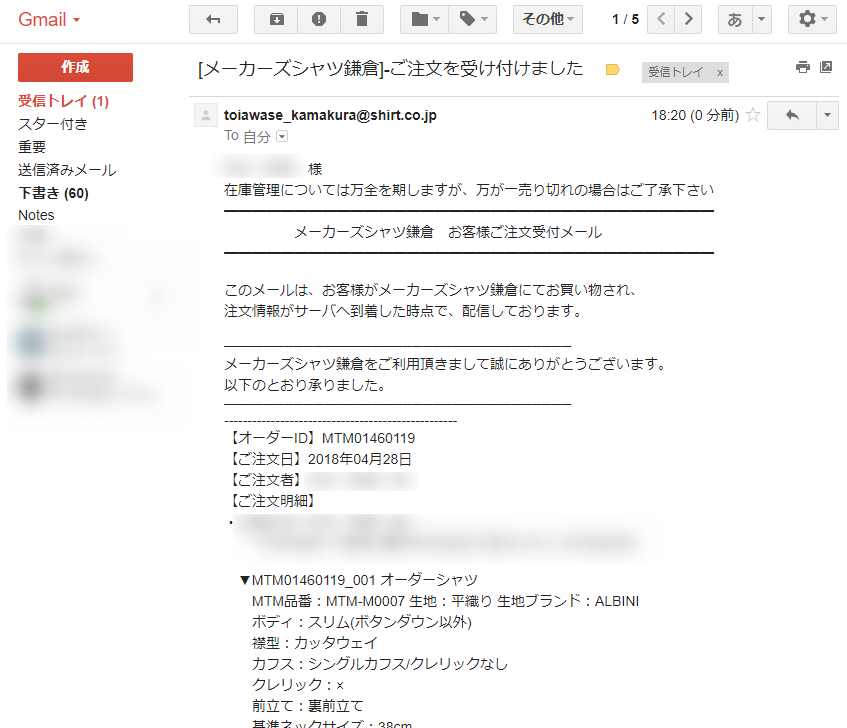Open the Labels tag dropdown

point(473,19)
